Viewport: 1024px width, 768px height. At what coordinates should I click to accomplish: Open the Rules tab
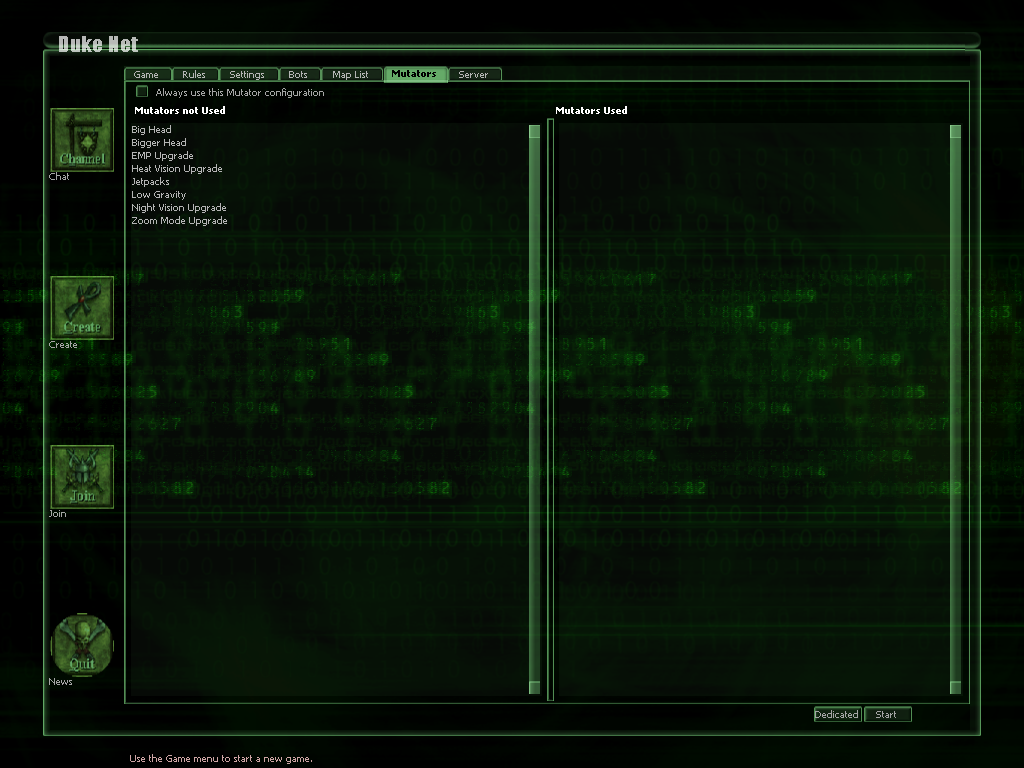194,74
